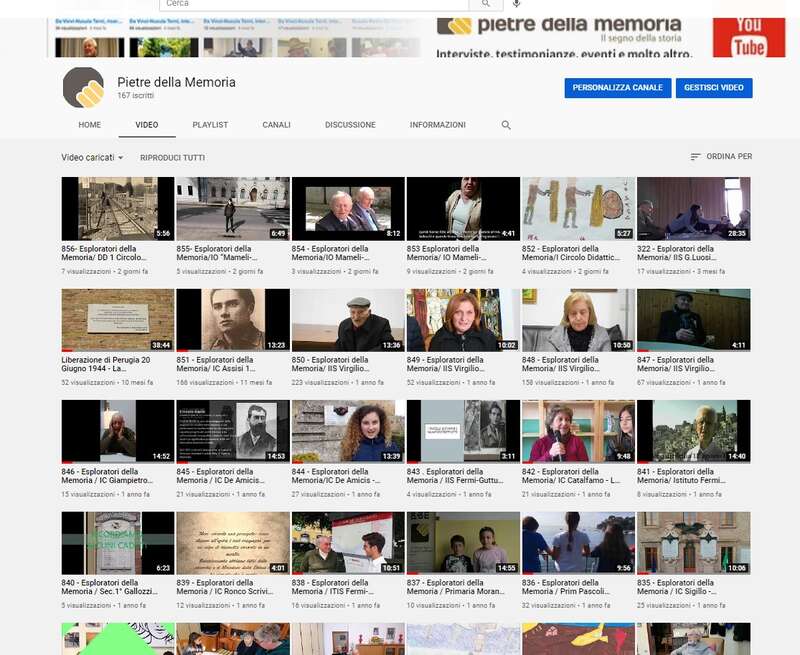
Task: Activate voice search microphone icon
Action: tap(516, 5)
